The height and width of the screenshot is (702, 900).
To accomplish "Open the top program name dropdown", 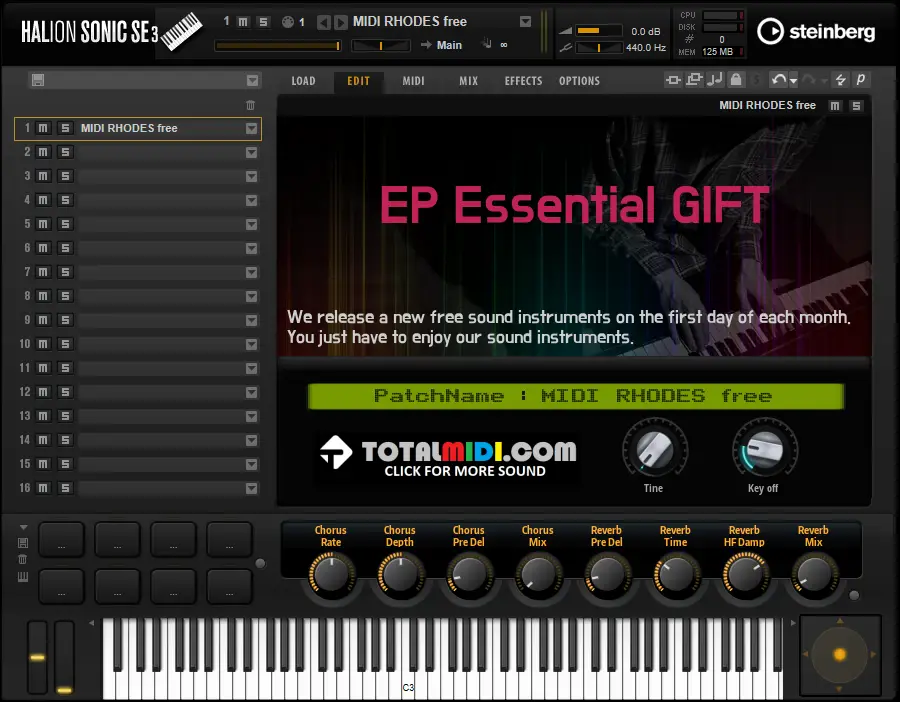I will click(525, 22).
